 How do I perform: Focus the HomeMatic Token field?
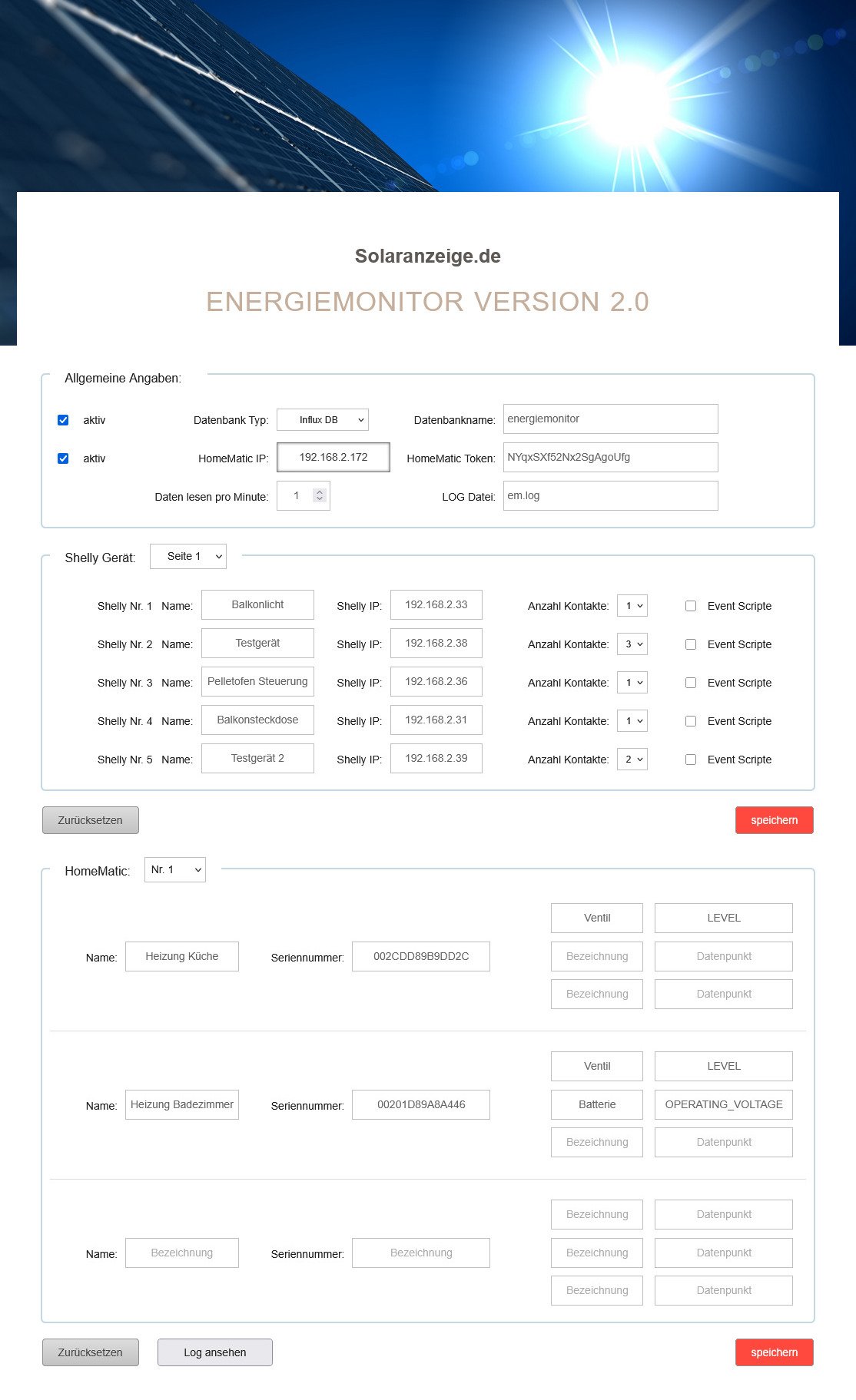coord(610,457)
